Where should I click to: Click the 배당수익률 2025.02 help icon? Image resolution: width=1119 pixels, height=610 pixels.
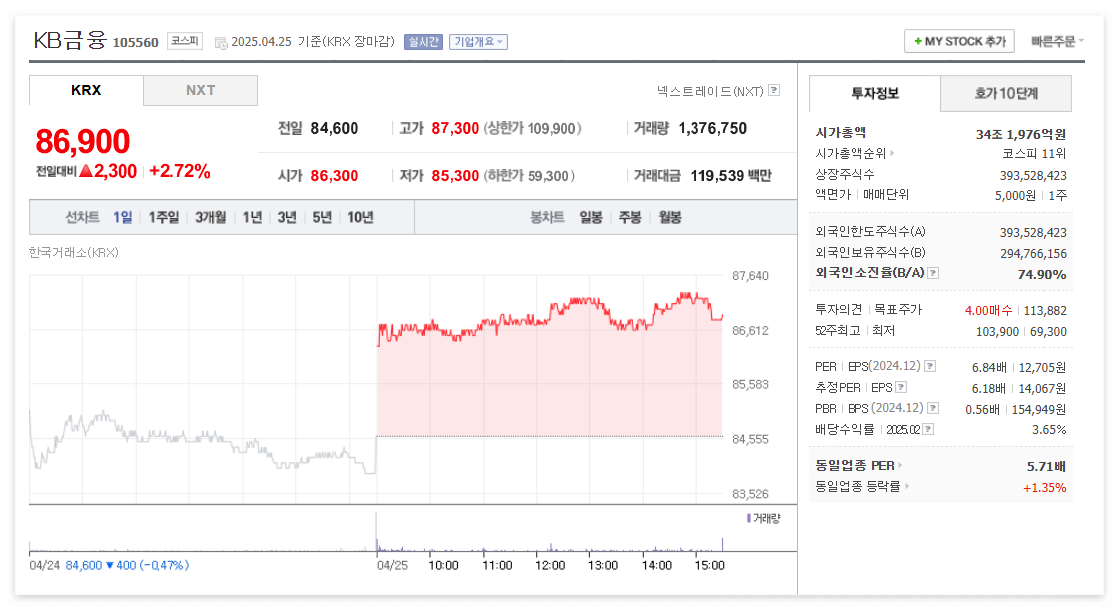(x=929, y=428)
